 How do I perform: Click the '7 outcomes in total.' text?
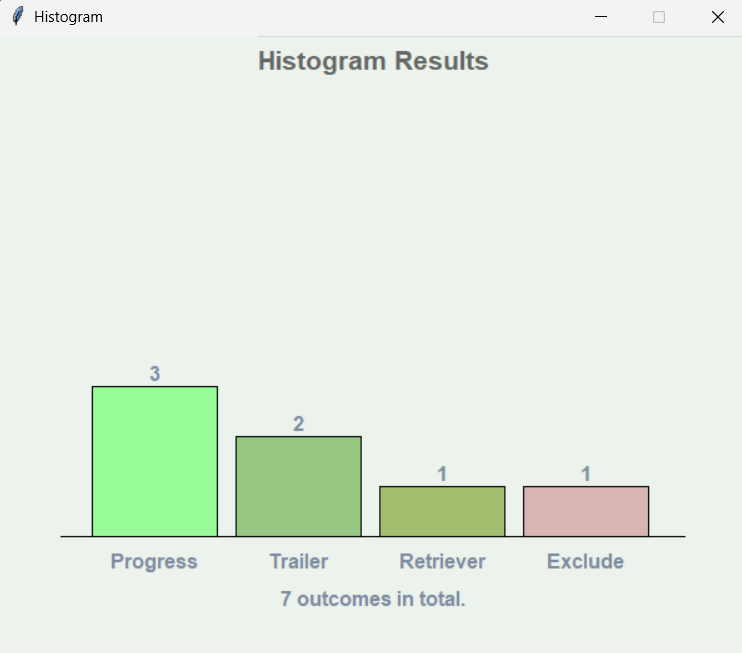pos(373,600)
